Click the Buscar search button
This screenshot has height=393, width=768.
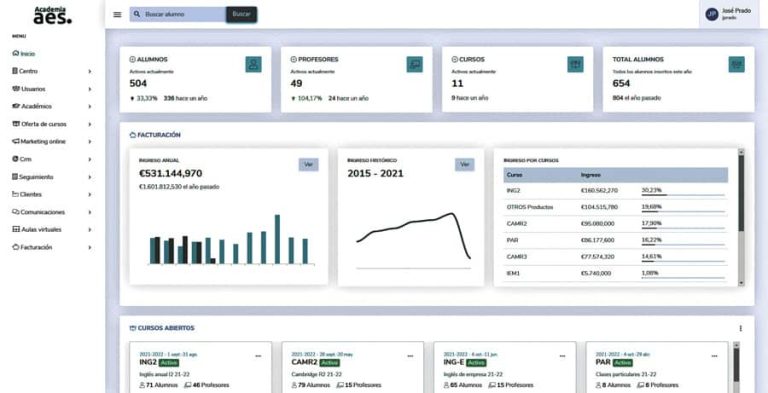(x=241, y=14)
